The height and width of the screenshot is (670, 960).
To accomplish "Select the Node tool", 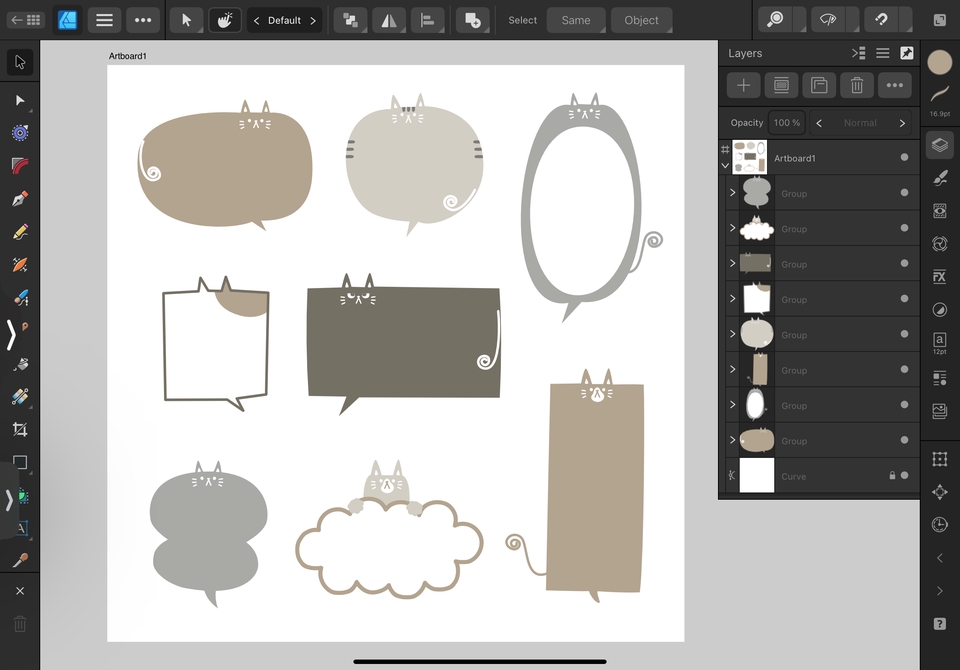I will (20, 100).
